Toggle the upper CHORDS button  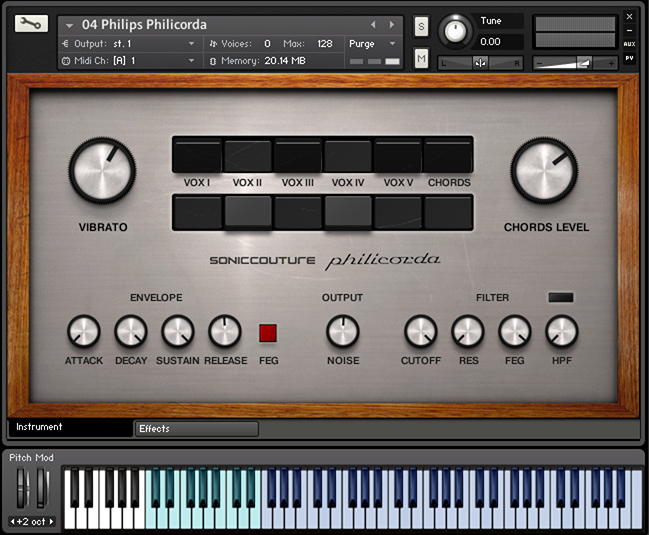tap(448, 155)
